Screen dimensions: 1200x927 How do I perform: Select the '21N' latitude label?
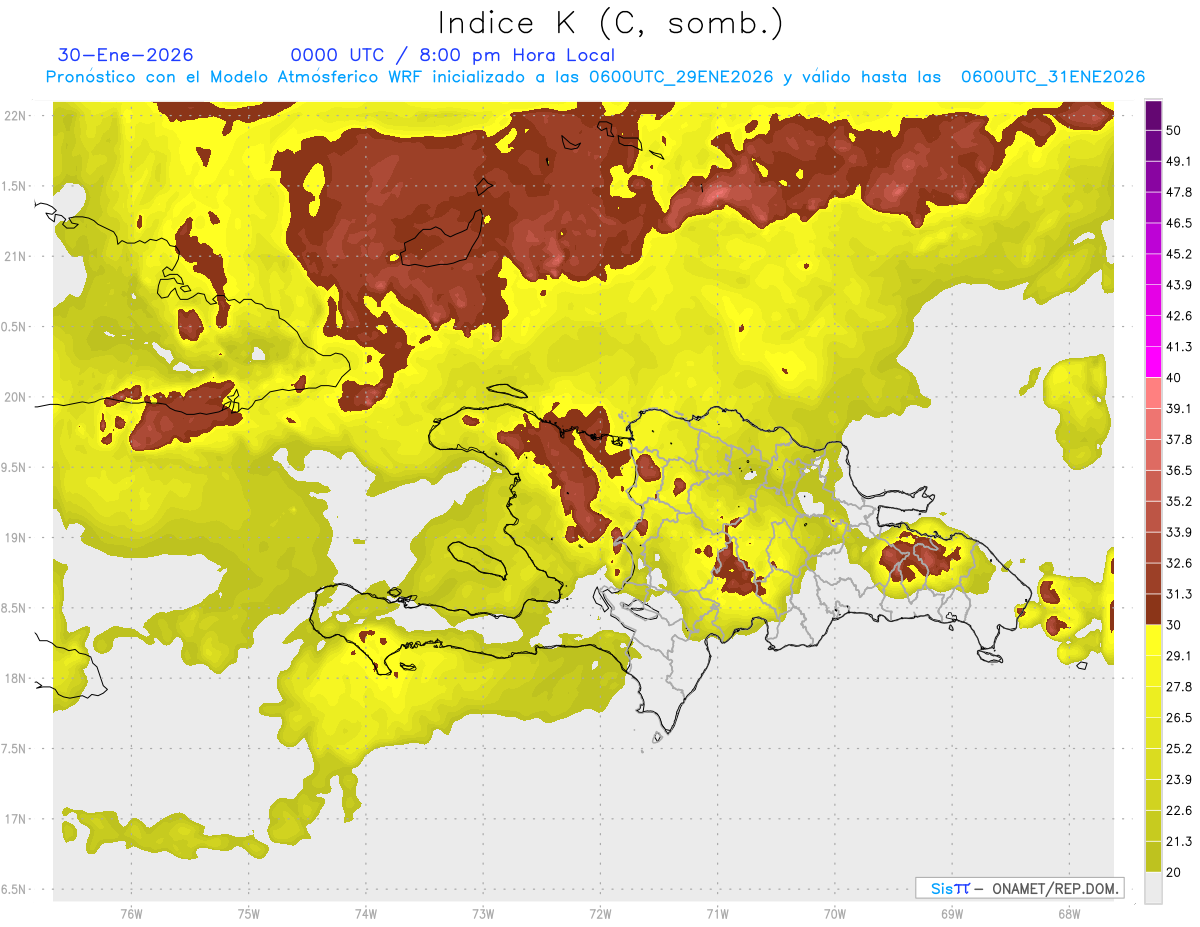pyautogui.click(x=17, y=257)
